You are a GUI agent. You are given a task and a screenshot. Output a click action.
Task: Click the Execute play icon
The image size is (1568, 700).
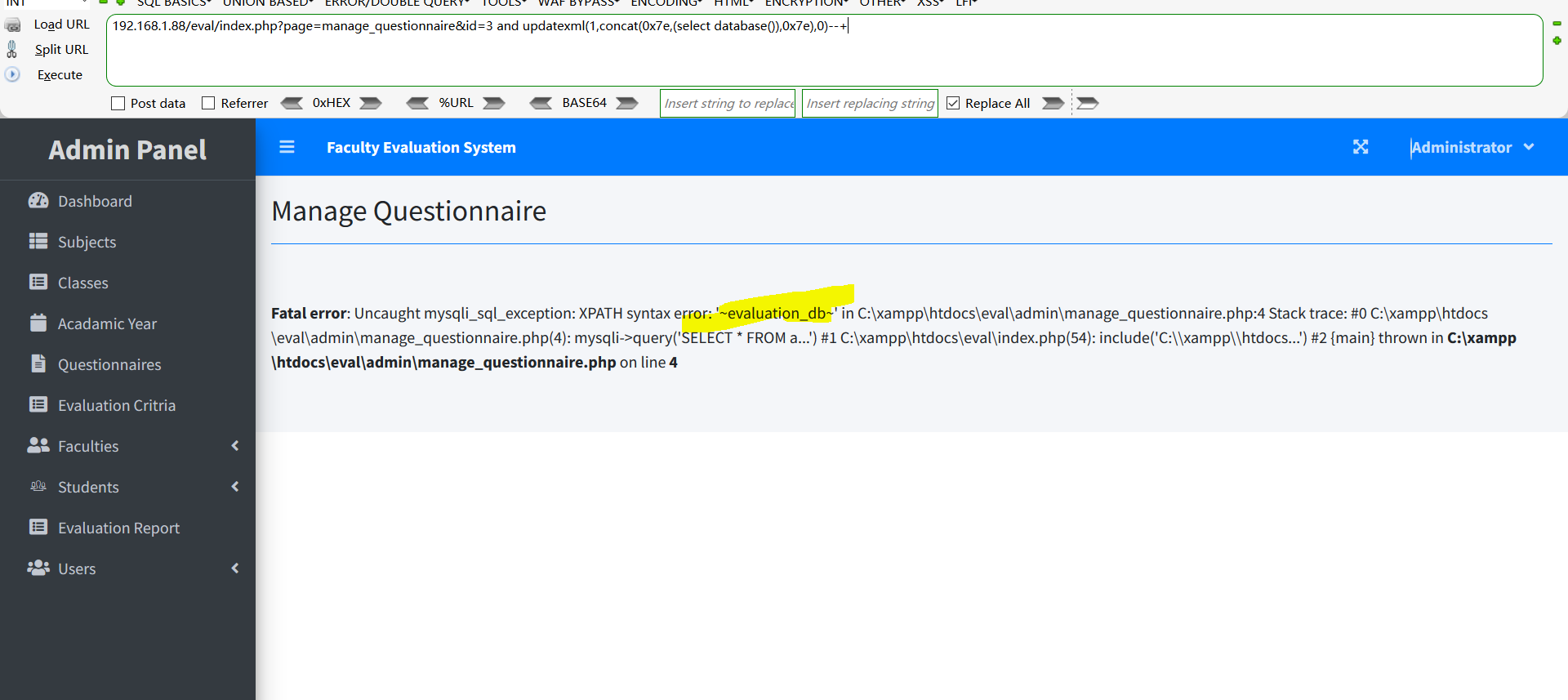tap(12, 74)
